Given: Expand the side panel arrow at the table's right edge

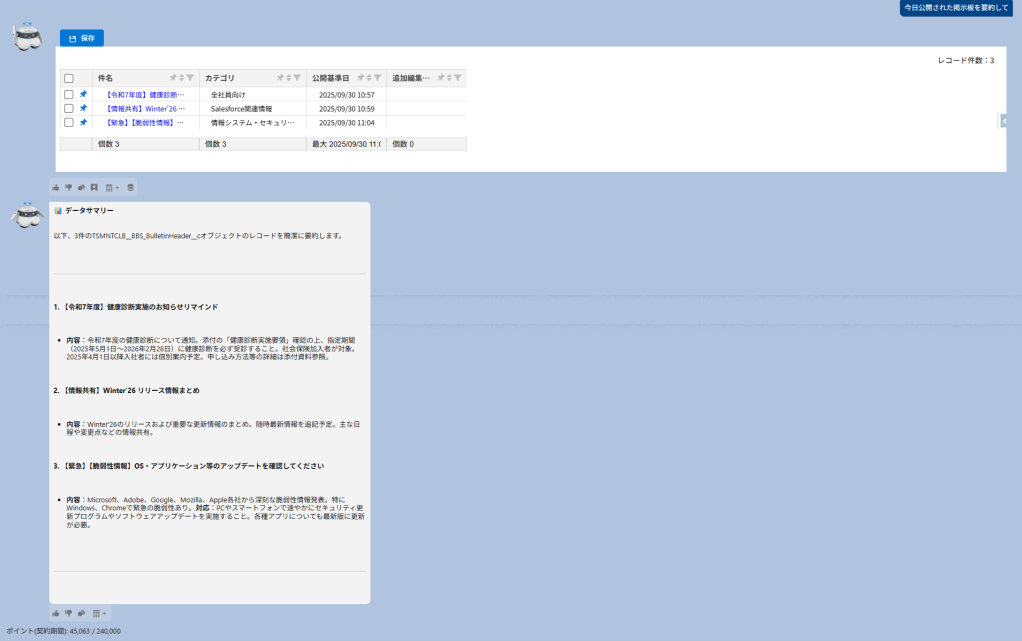Looking at the screenshot, I should point(1002,121).
